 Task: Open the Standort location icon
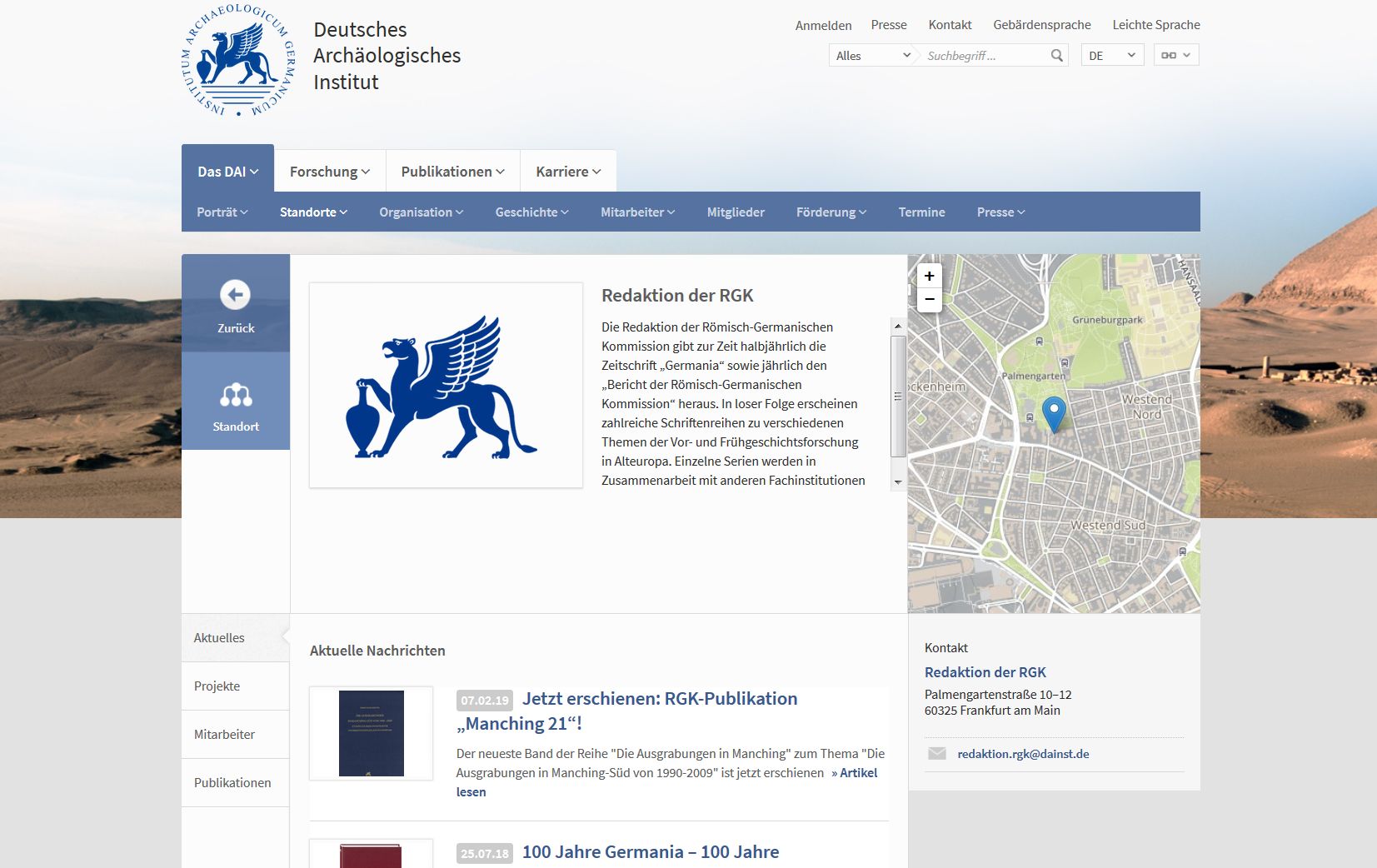click(x=236, y=394)
